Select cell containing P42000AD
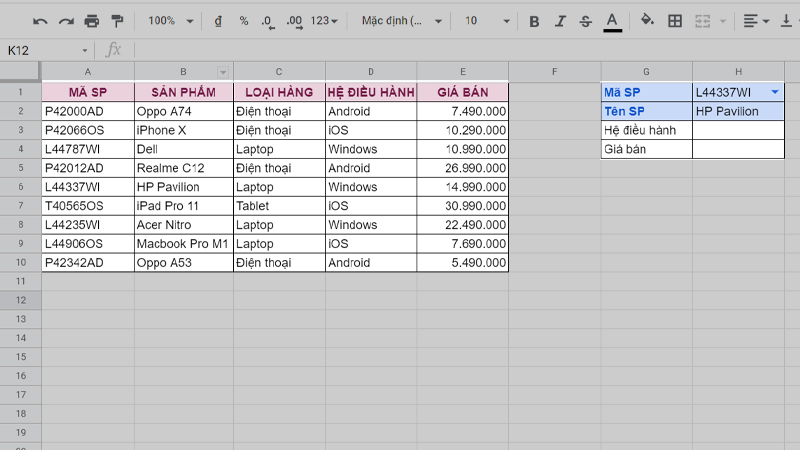 pyautogui.click(x=88, y=111)
